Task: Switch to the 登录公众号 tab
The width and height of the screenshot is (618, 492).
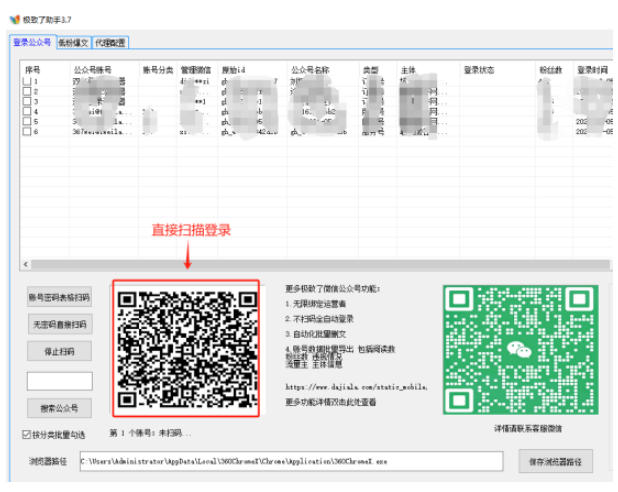Action: coord(31,43)
